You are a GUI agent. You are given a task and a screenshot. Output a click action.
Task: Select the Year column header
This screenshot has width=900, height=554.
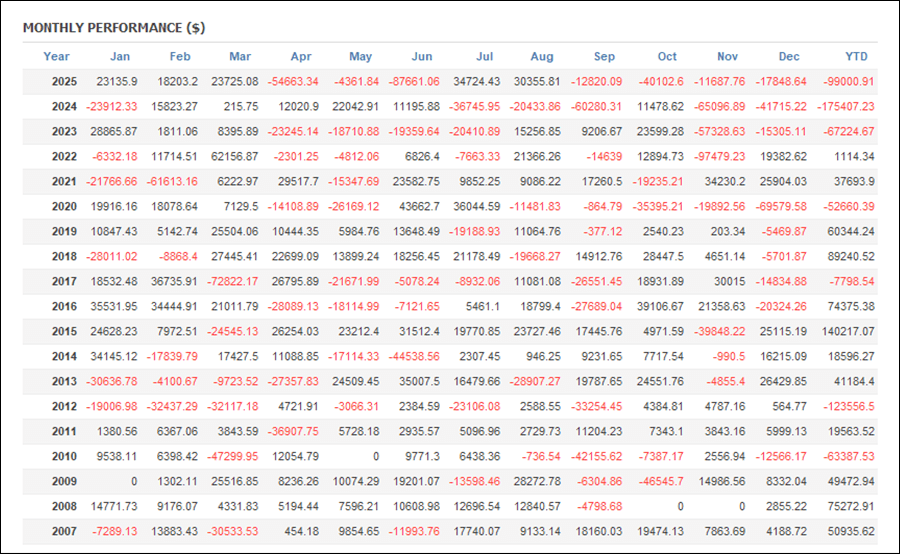[57, 57]
